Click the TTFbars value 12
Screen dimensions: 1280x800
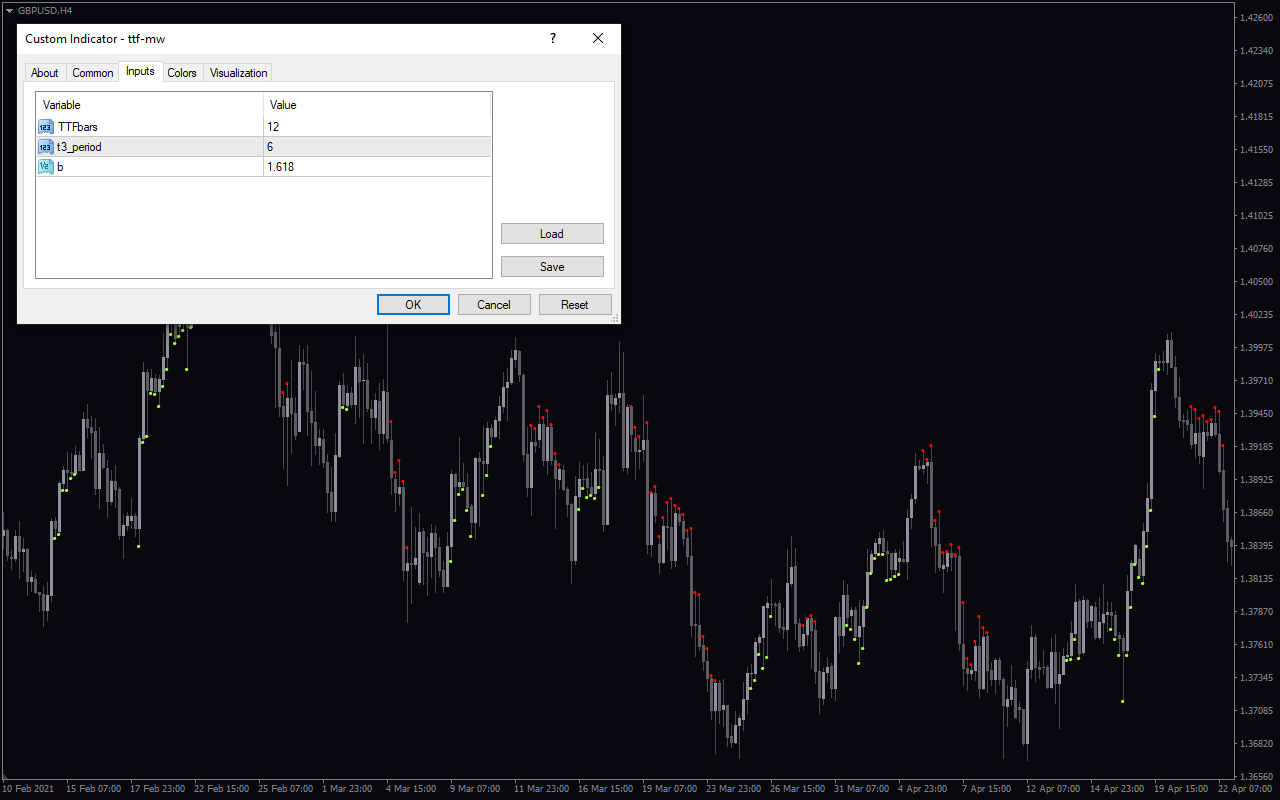coord(273,127)
